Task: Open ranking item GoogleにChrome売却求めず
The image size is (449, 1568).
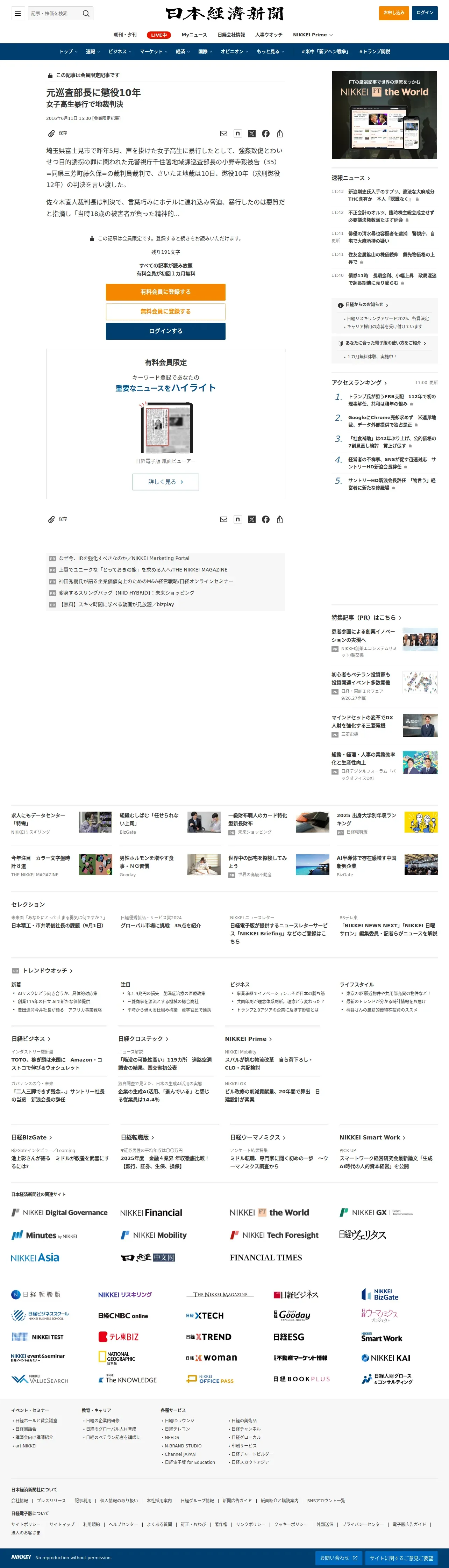Action: coord(392,421)
